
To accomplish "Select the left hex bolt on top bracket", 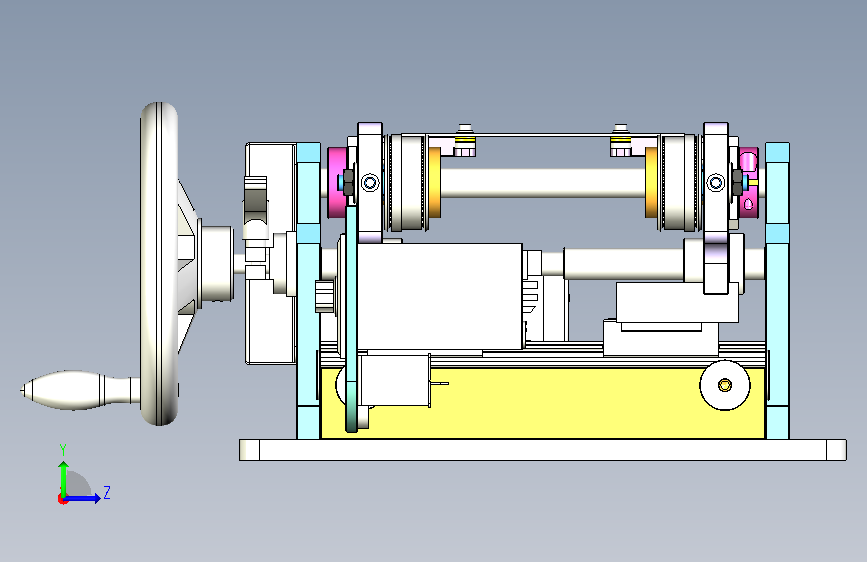I will [464, 140].
